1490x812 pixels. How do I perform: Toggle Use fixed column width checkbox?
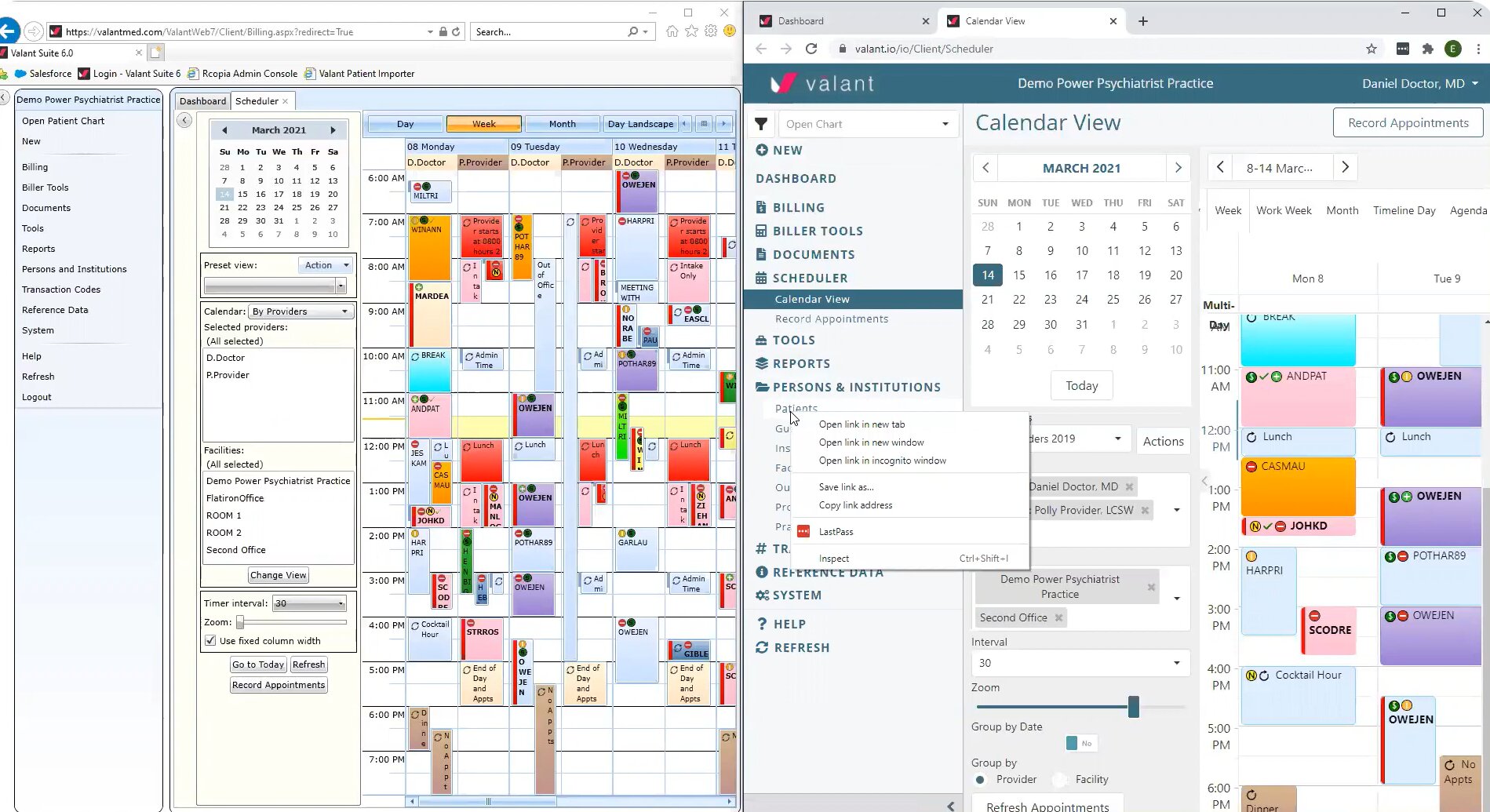tap(210, 641)
